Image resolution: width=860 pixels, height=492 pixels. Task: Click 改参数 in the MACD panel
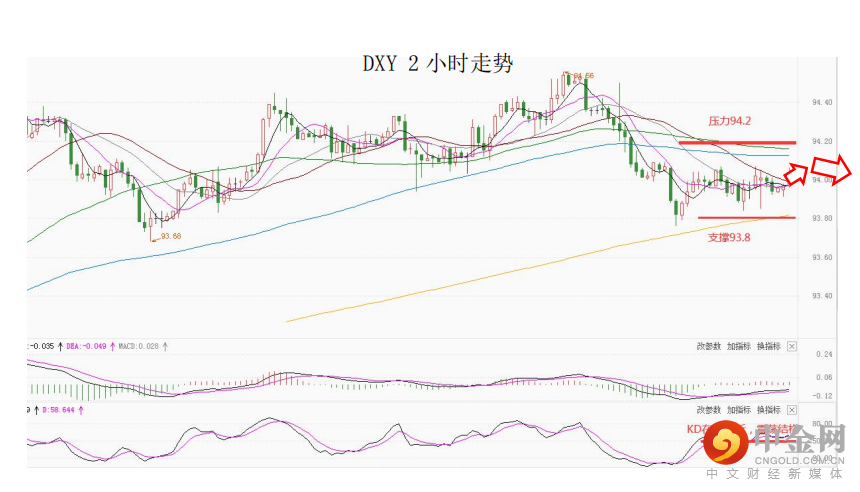click(708, 346)
